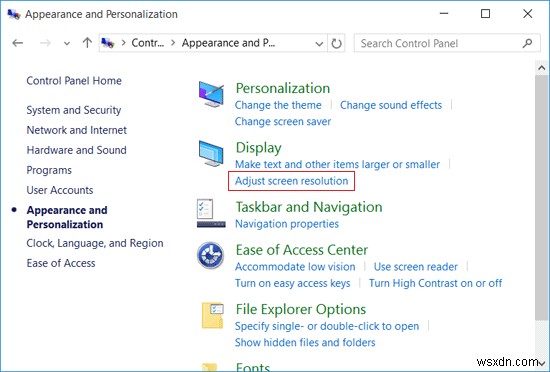The width and height of the screenshot is (550, 372).
Task: Close the Appearance and Personalization window
Action: point(528,14)
